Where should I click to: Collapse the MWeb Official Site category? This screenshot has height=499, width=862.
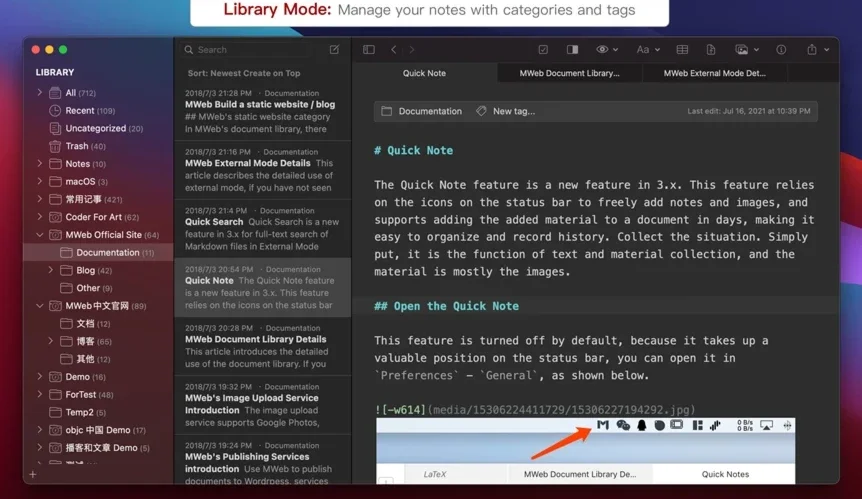pyautogui.click(x=40, y=235)
